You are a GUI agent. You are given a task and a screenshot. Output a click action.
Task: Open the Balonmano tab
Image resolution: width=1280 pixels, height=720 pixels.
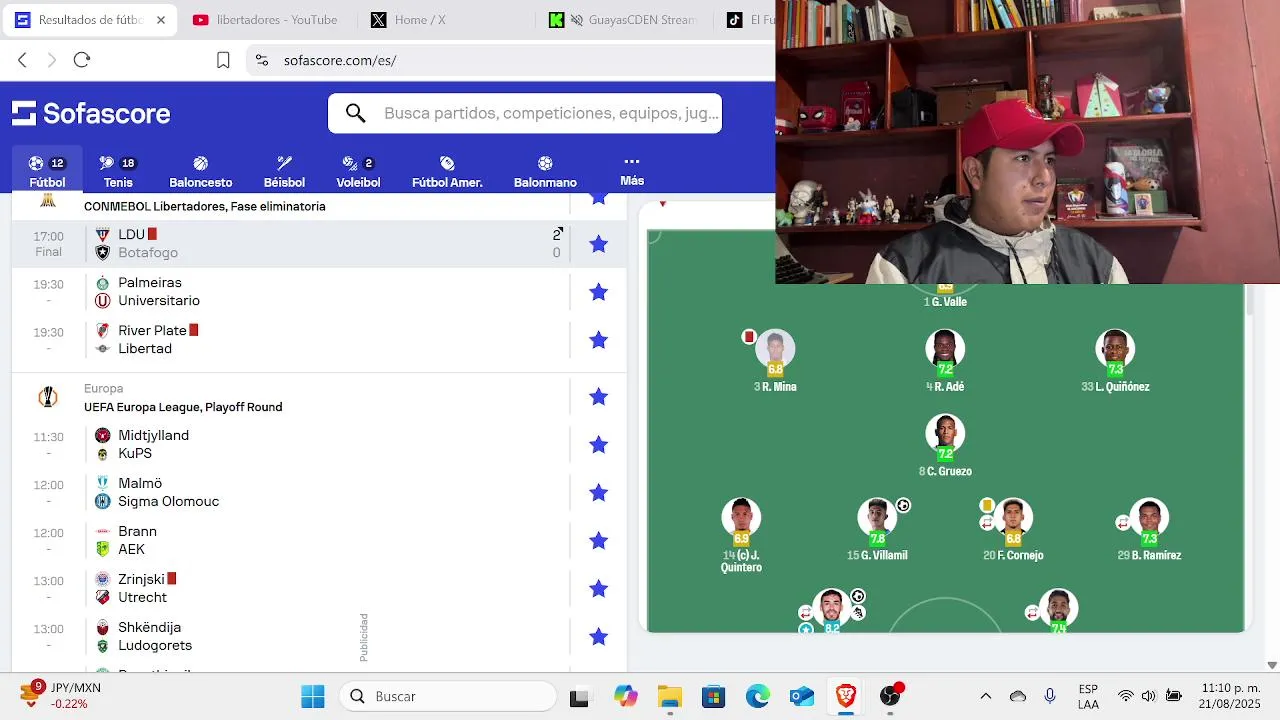point(545,171)
